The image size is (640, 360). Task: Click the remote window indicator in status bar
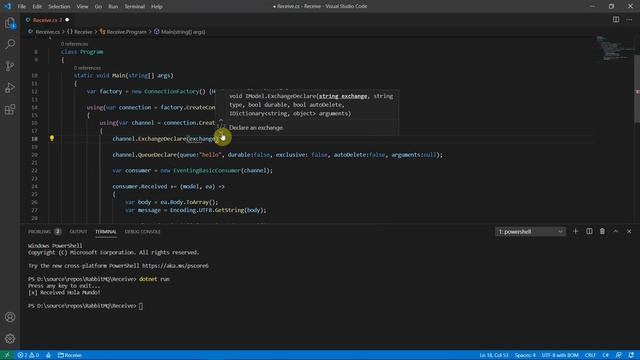click(x=7, y=355)
